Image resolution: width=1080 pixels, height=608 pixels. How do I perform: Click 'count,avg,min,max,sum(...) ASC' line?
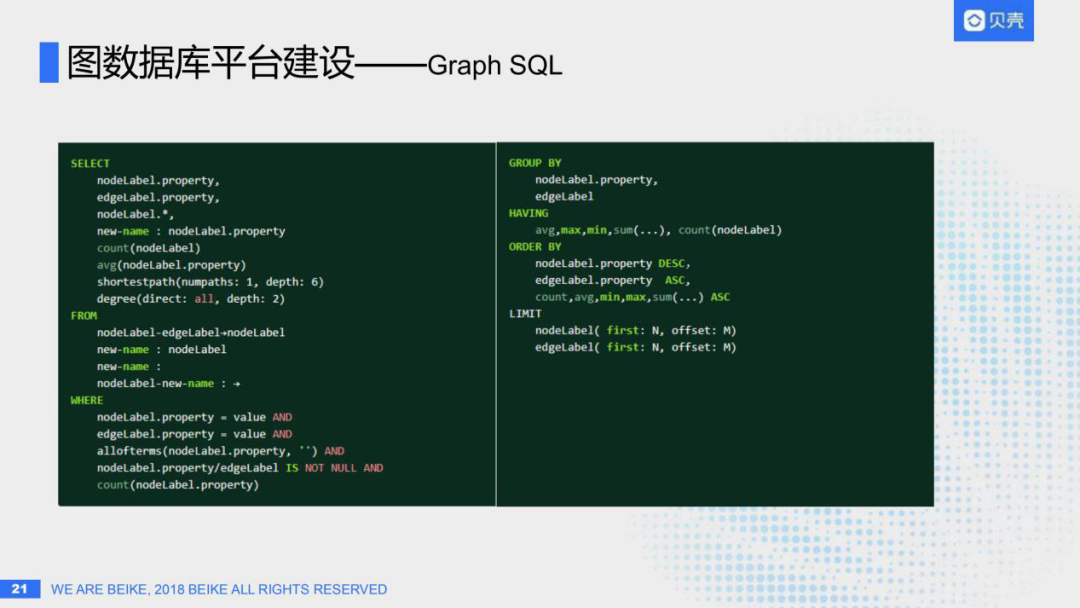click(x=632, y=297)
